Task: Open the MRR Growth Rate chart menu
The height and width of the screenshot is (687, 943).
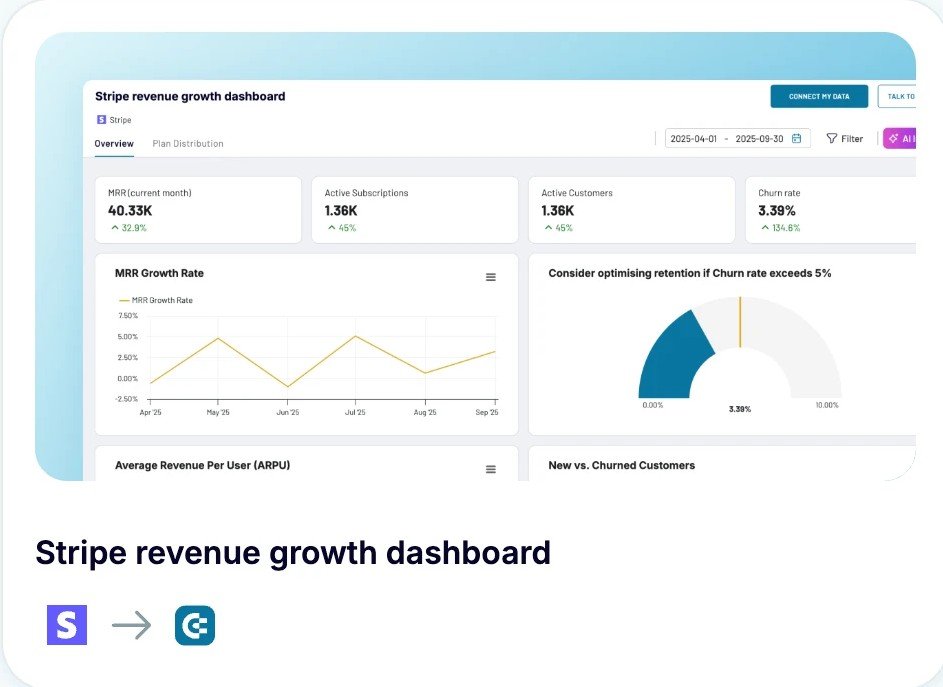Action: (x=490, y=277)
